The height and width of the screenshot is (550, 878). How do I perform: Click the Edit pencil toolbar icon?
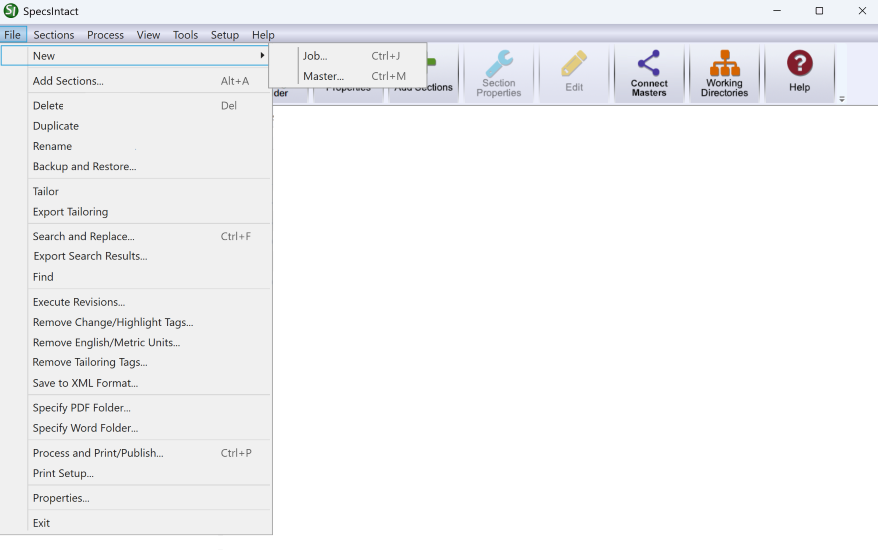(x=574, y=63)
